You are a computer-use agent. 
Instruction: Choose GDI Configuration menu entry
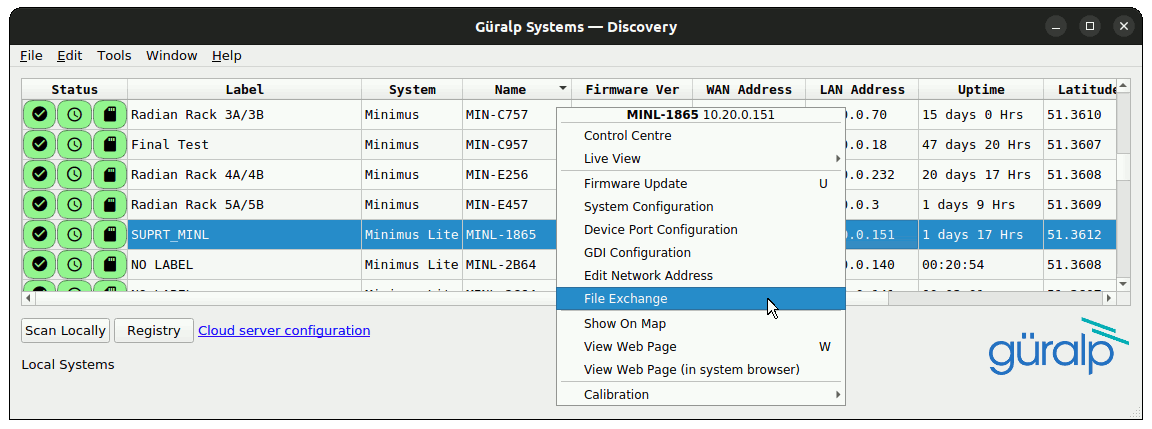[x=701, y=253]
